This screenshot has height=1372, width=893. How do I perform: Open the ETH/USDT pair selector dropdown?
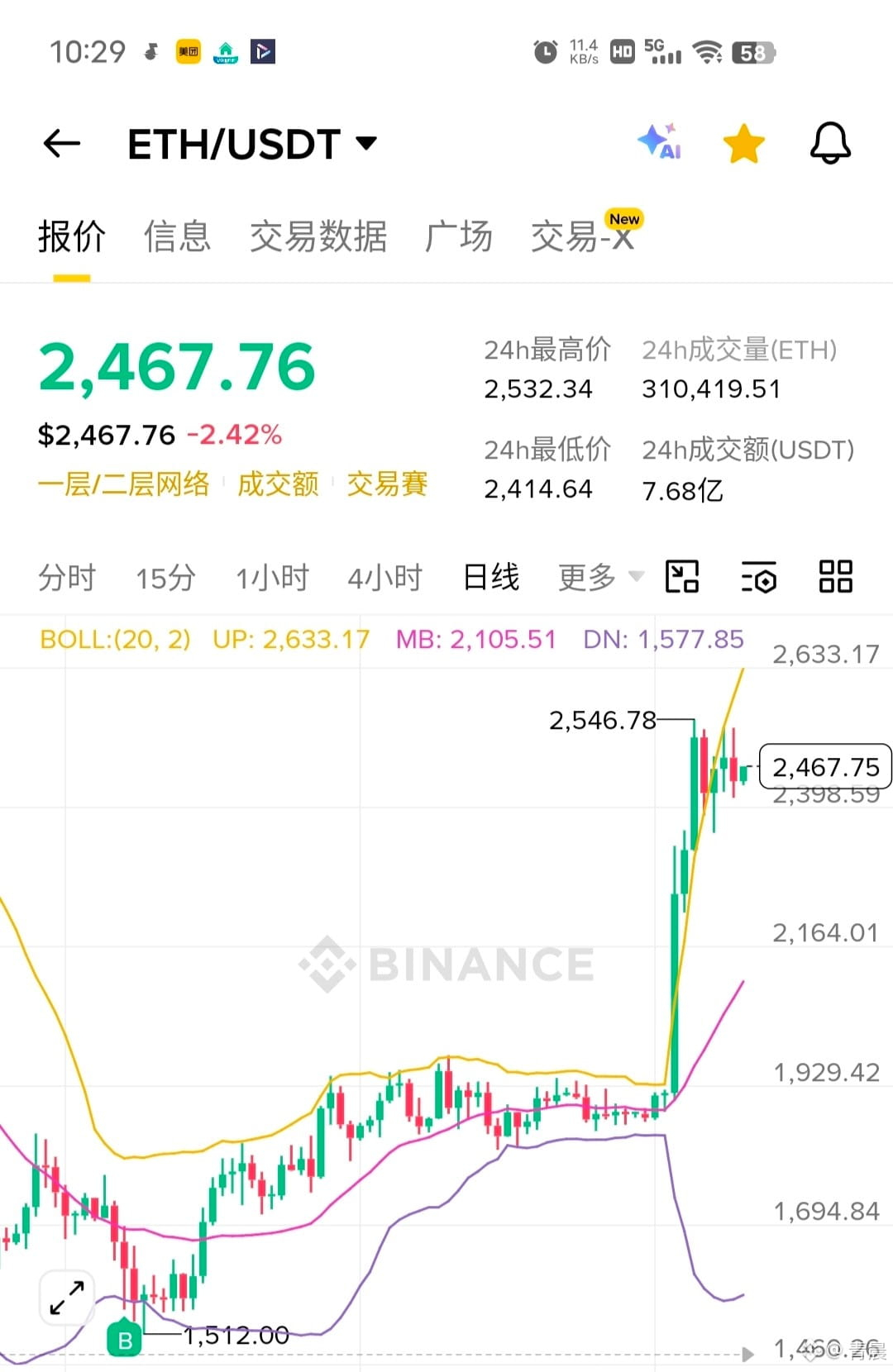[252, 144]
